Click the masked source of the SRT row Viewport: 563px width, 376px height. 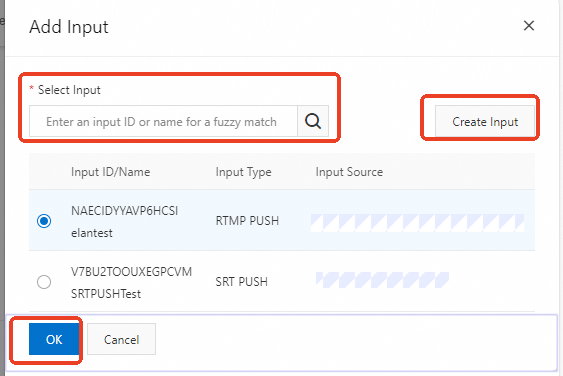pos(382,280)
